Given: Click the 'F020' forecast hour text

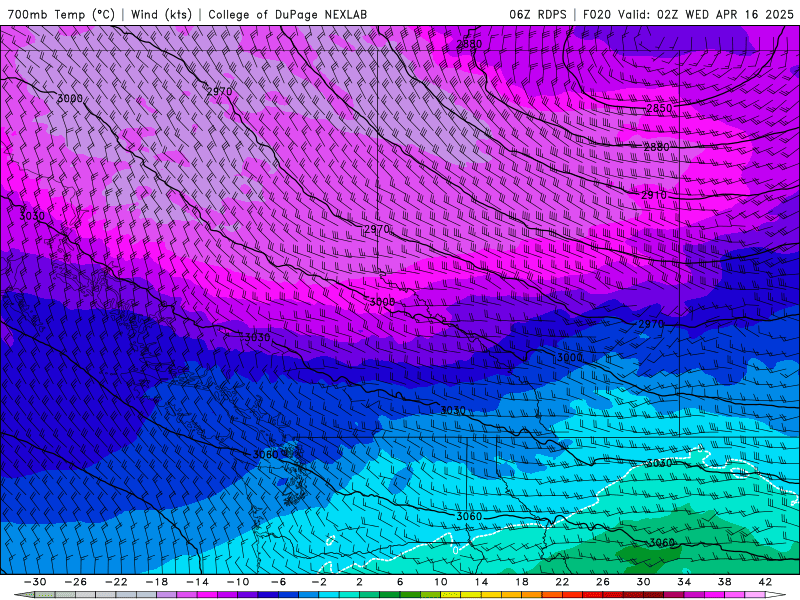Looking at the screenshot, I should [x=597, y=14].
